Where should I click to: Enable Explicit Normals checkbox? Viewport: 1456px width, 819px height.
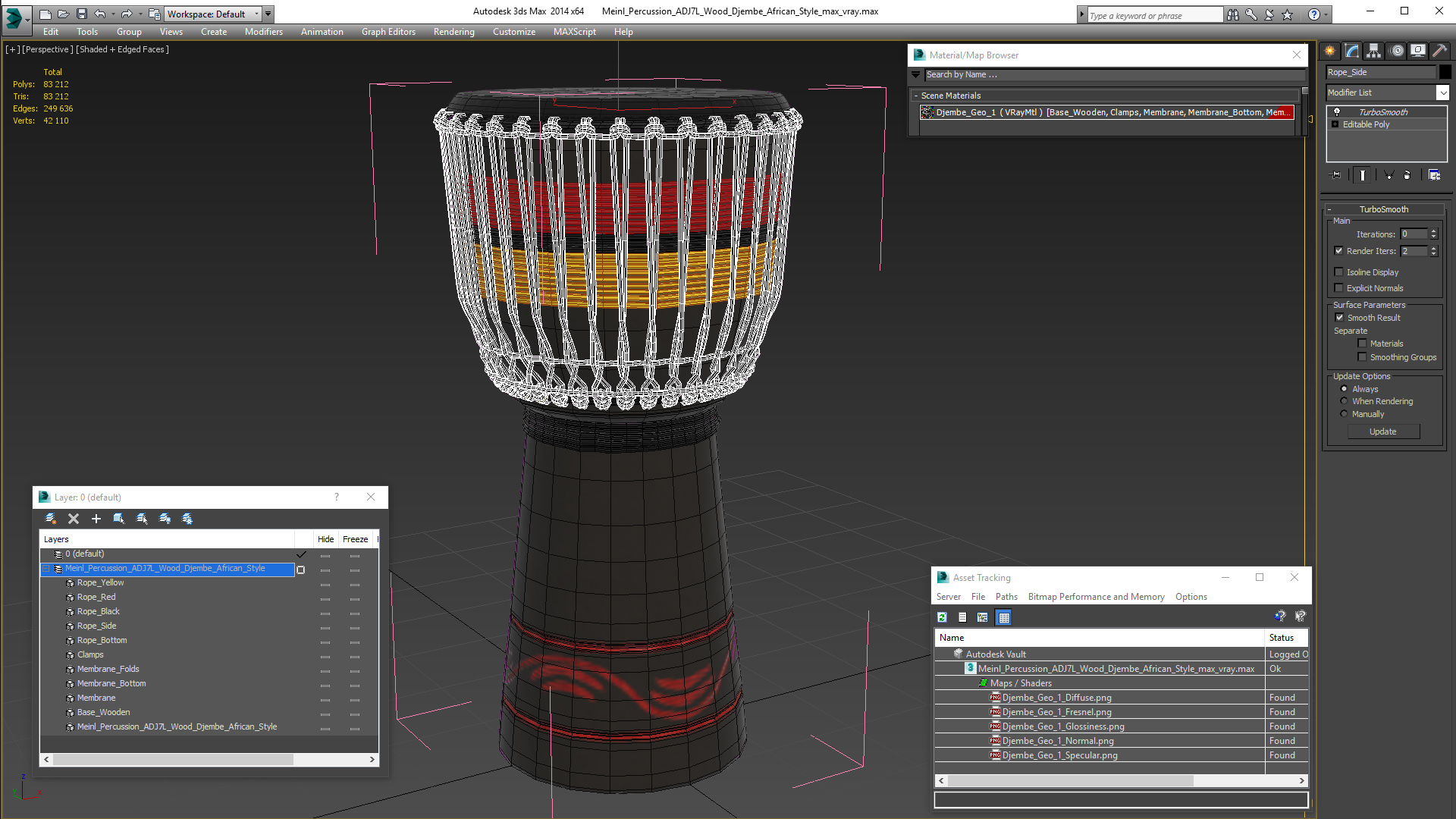coord(1338,288)
